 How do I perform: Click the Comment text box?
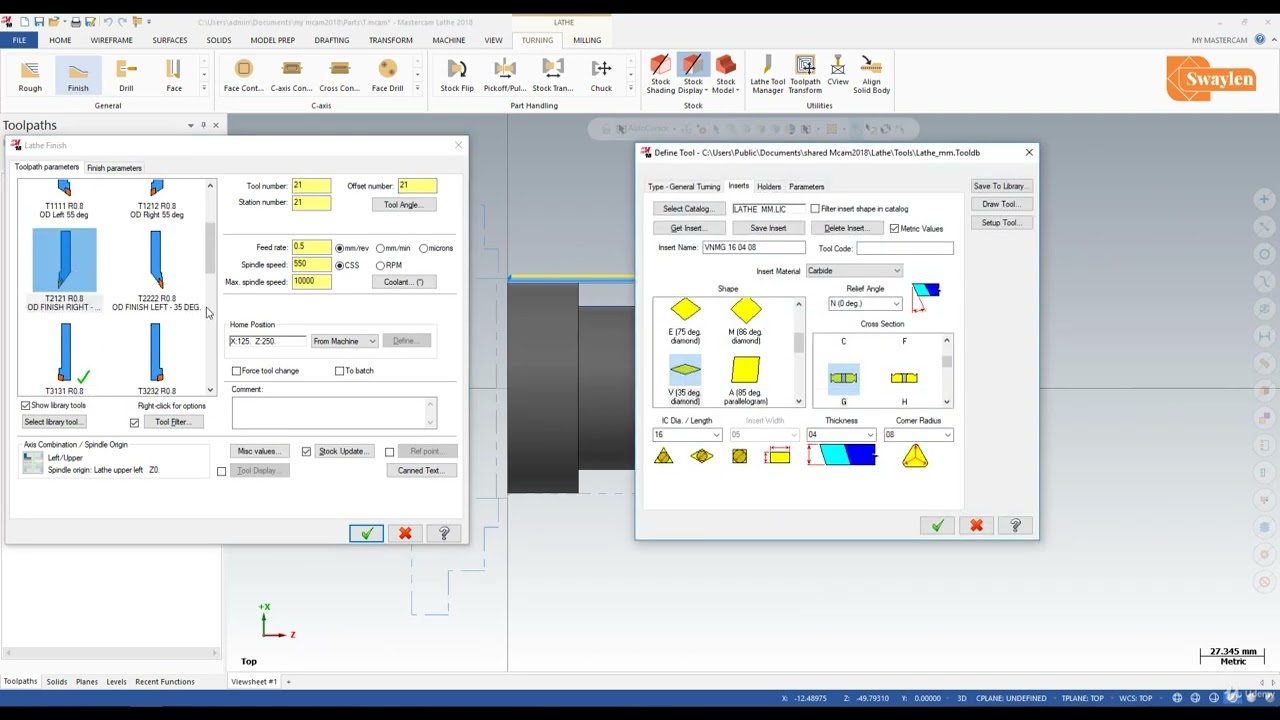coord(334,413)
